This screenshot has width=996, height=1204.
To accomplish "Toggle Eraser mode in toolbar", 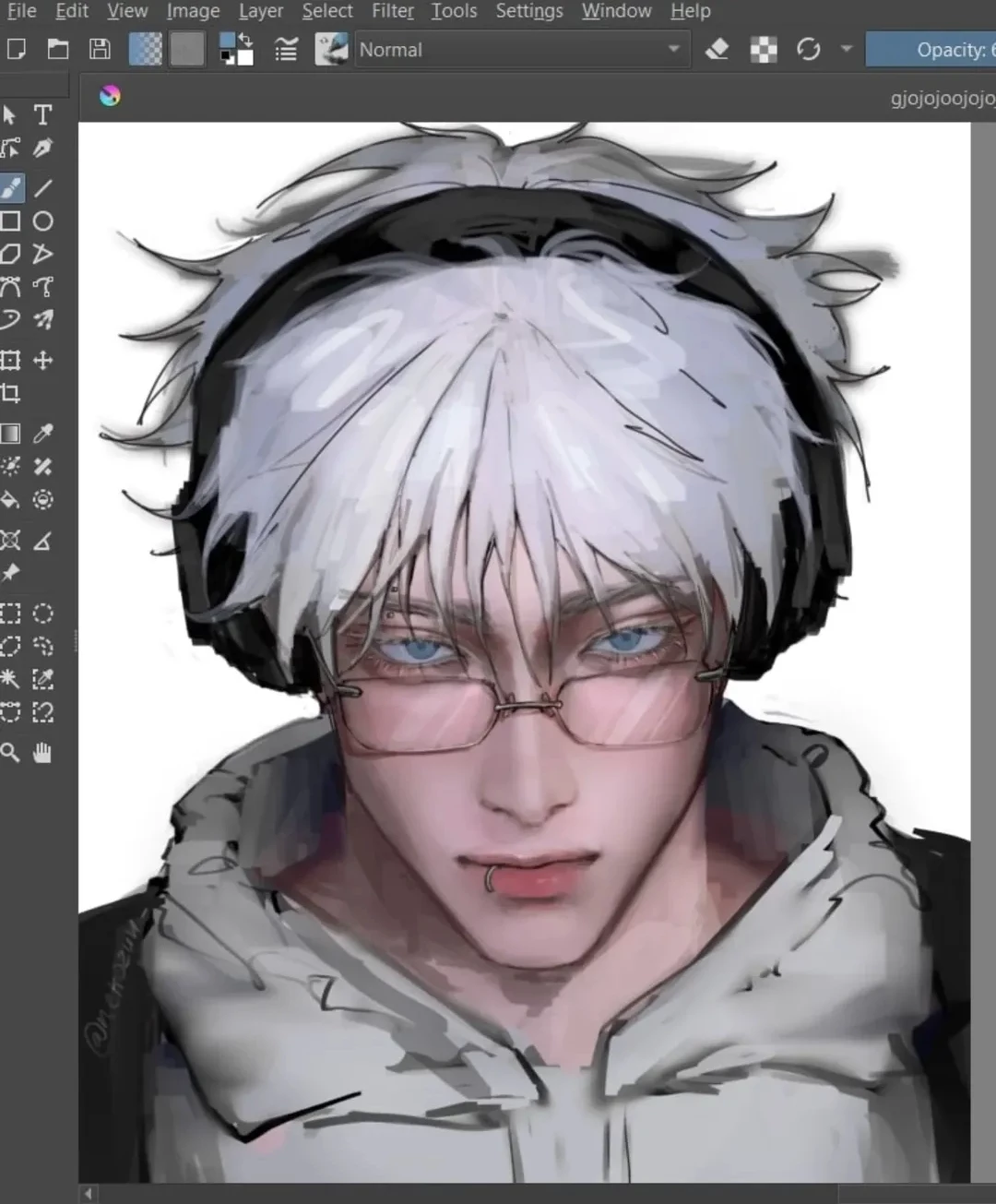I will [717, 50].
